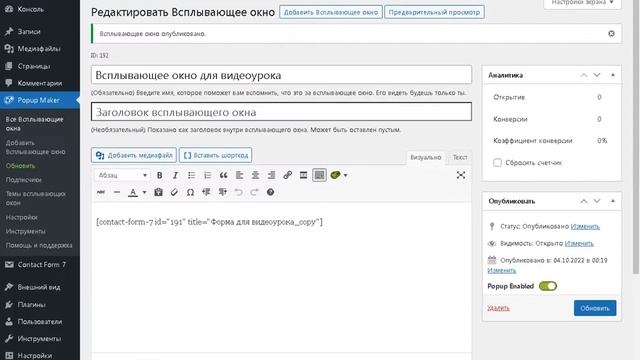Focus the Заголовок всплывающего окна field

click(281, 112)
